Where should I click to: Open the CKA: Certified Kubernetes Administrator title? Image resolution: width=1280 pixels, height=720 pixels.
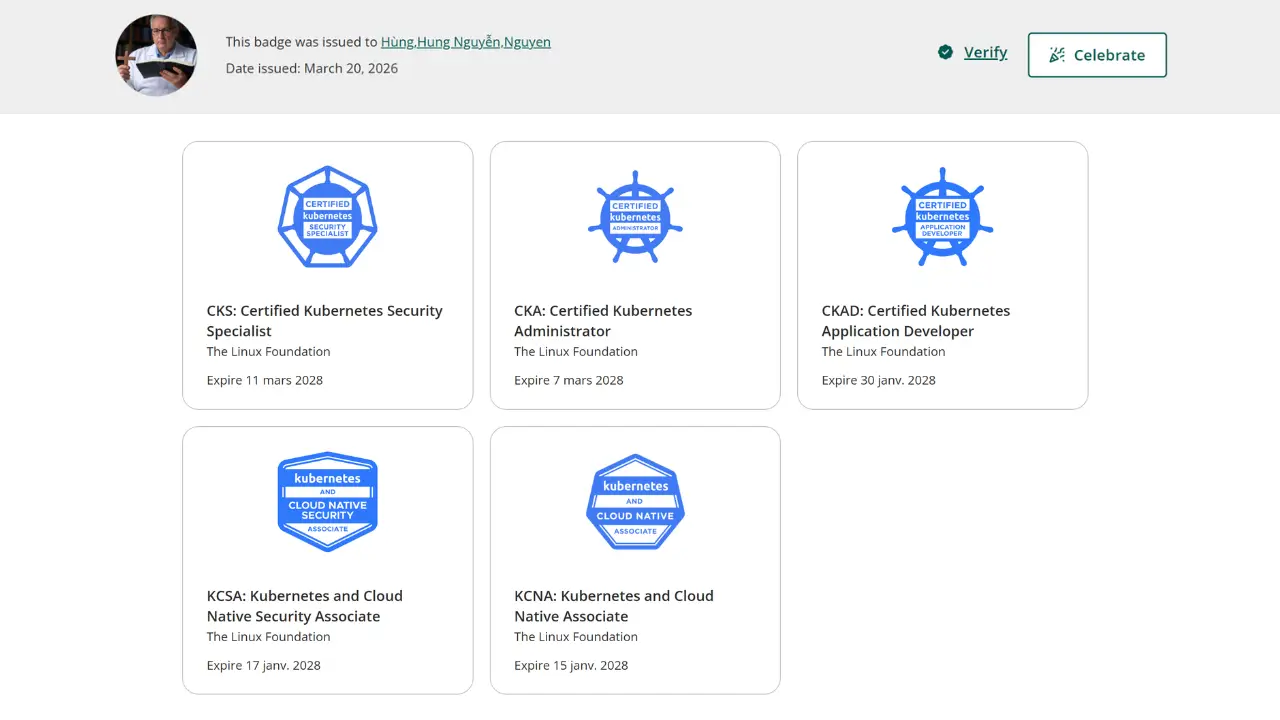click(x=603, y=321)
